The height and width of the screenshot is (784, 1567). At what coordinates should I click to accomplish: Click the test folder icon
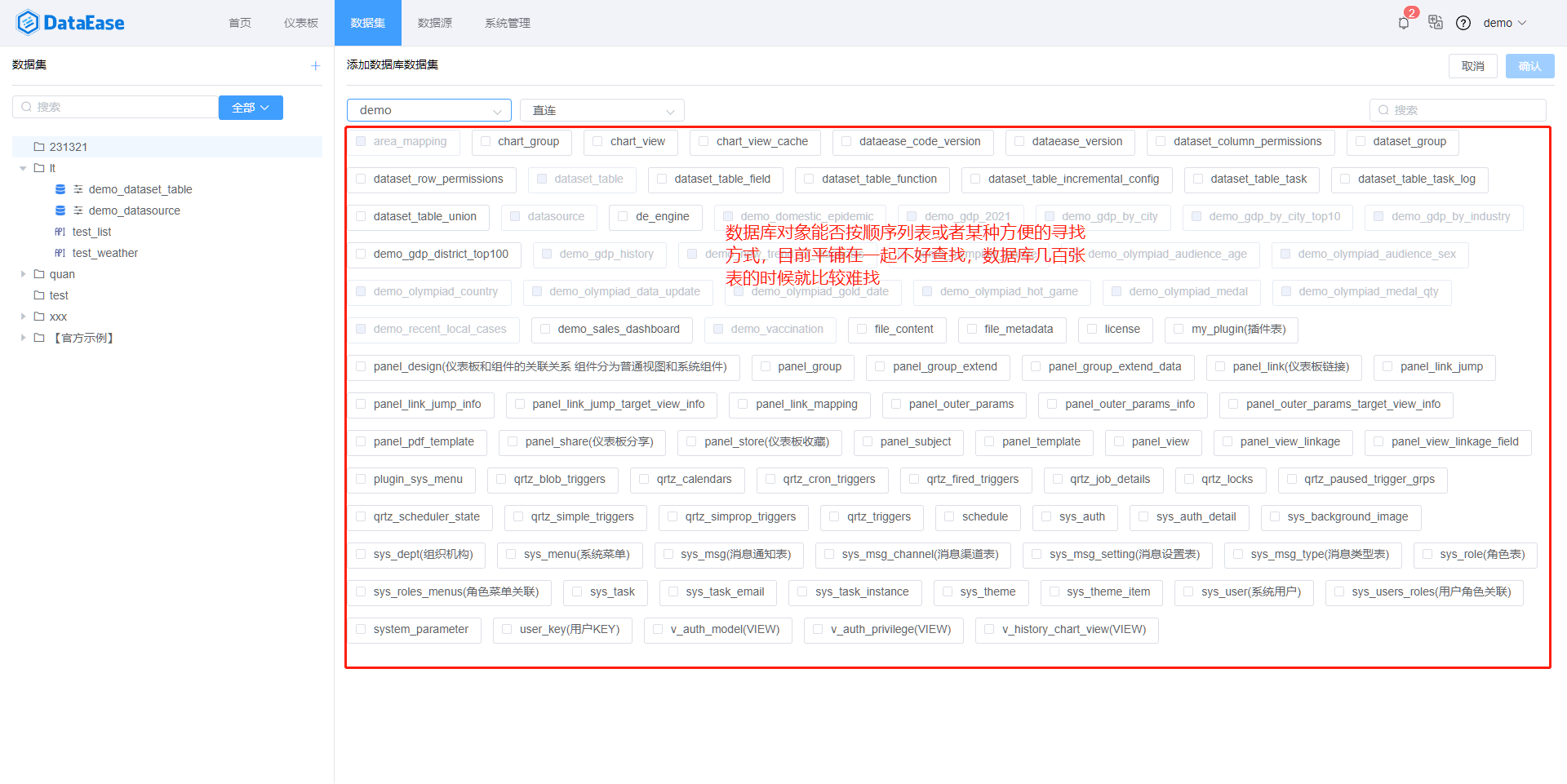pyautogui.click(x=38, y=295)
